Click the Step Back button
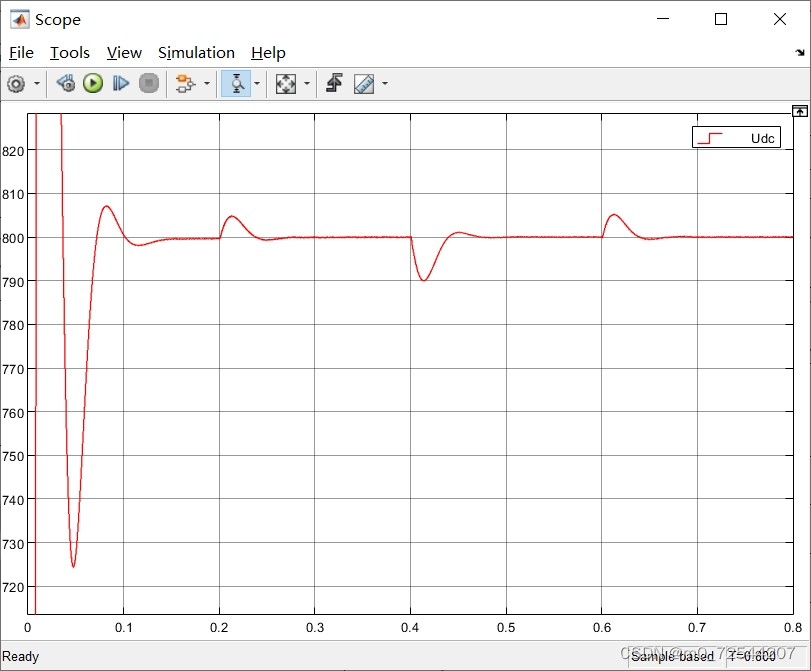 66,83
